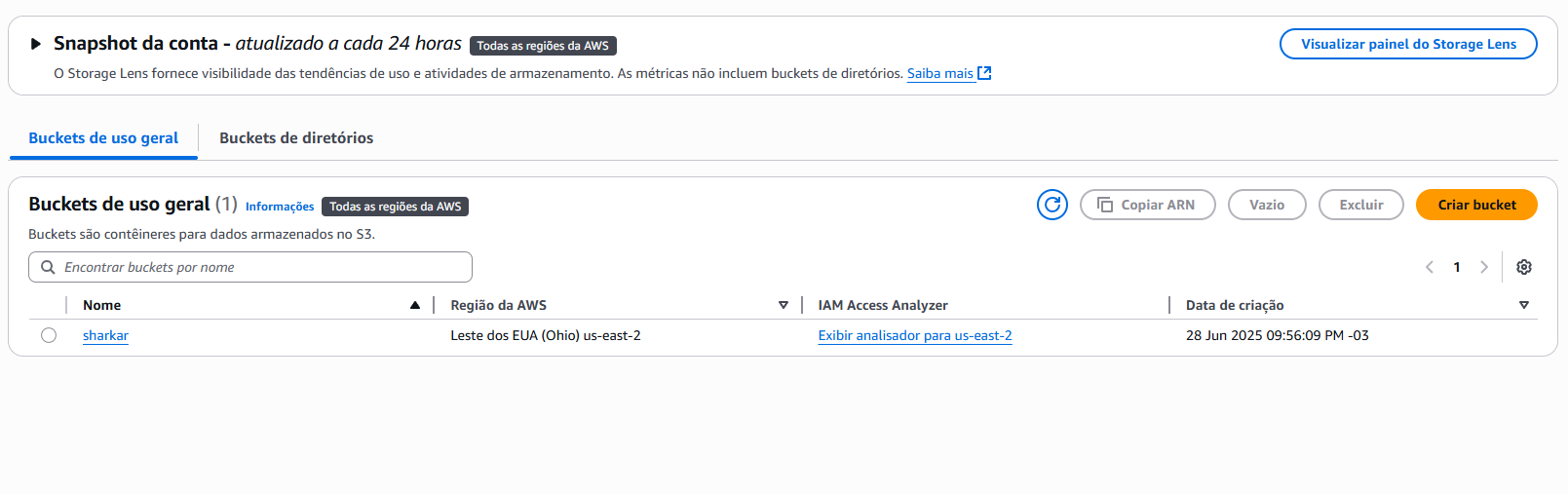
Task: Open Visualizar painel do Storage Lens
Action: tap(1408, 44)
